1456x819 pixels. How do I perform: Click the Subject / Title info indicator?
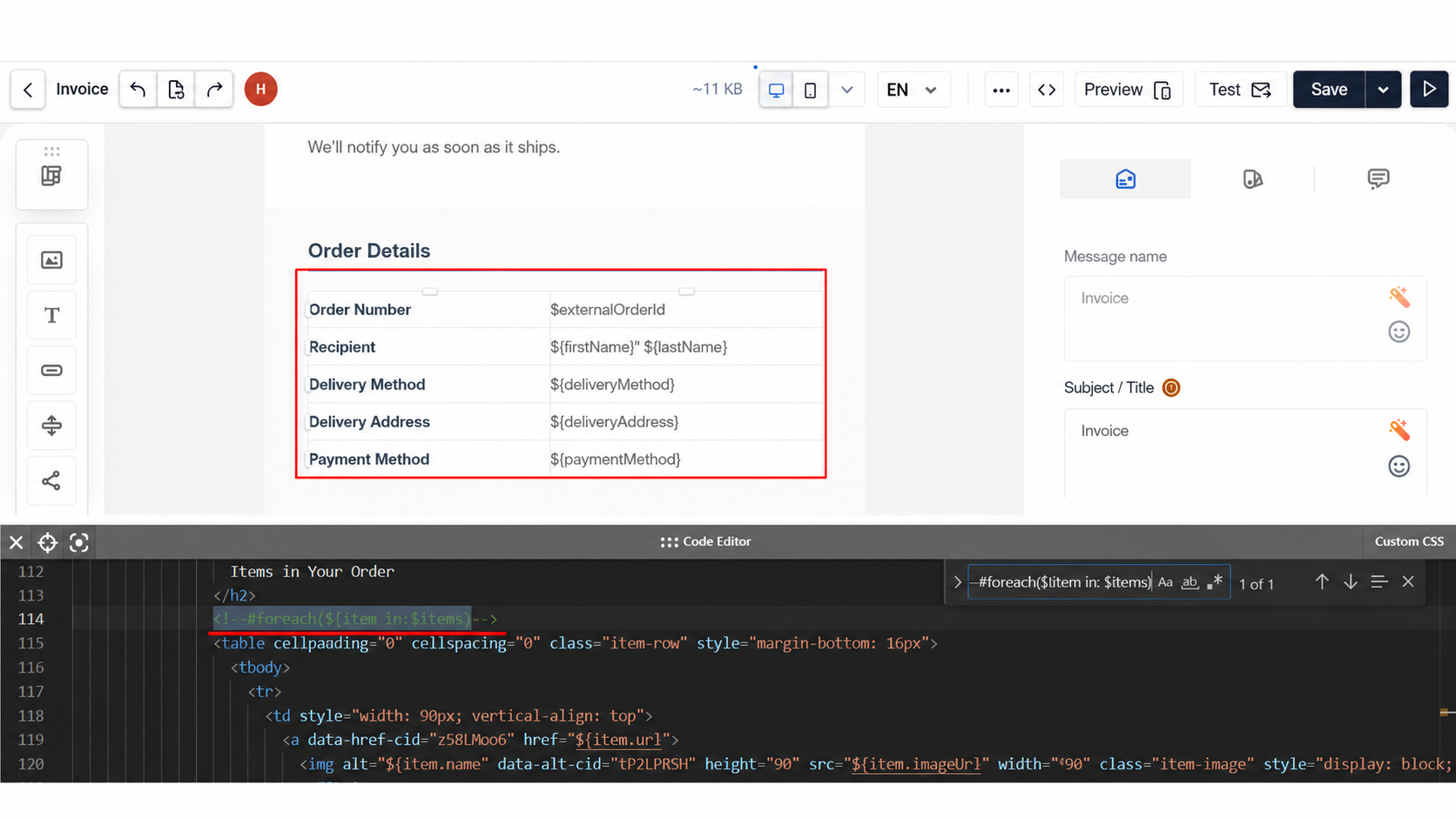(1171, 388)
